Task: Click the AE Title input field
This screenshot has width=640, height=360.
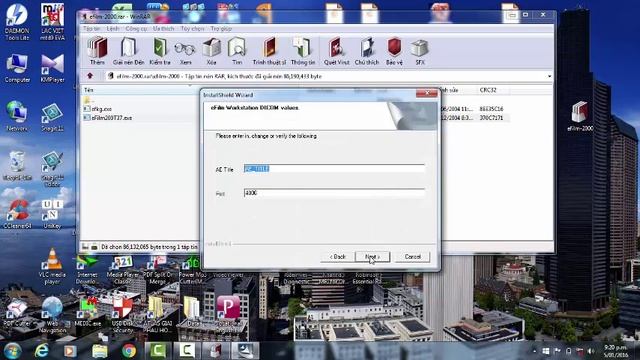Action: point(334,169)
